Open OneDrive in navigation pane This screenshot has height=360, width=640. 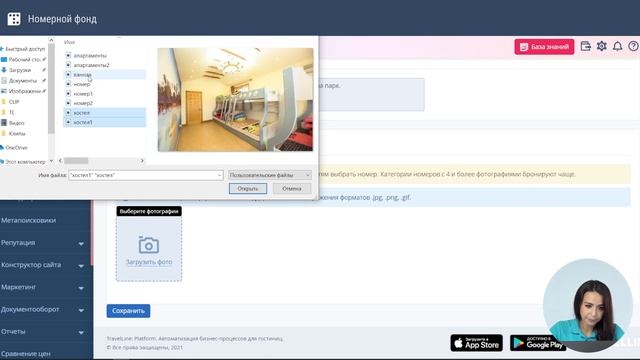16,148
